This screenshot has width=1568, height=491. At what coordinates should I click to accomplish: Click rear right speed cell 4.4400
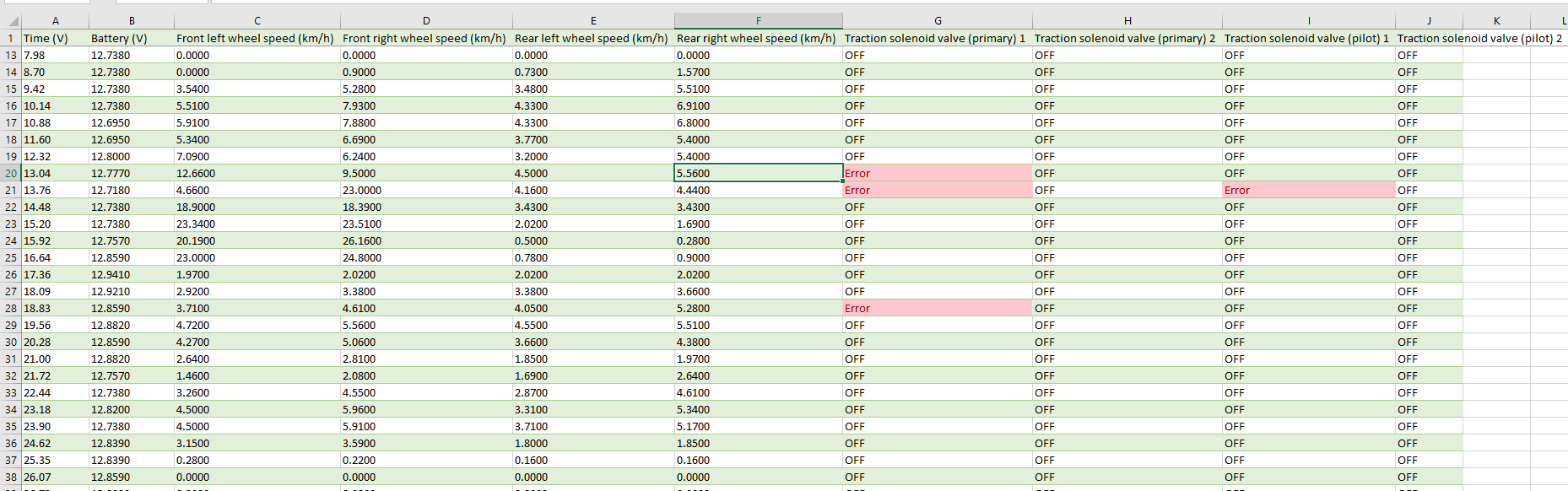point(759,190)
